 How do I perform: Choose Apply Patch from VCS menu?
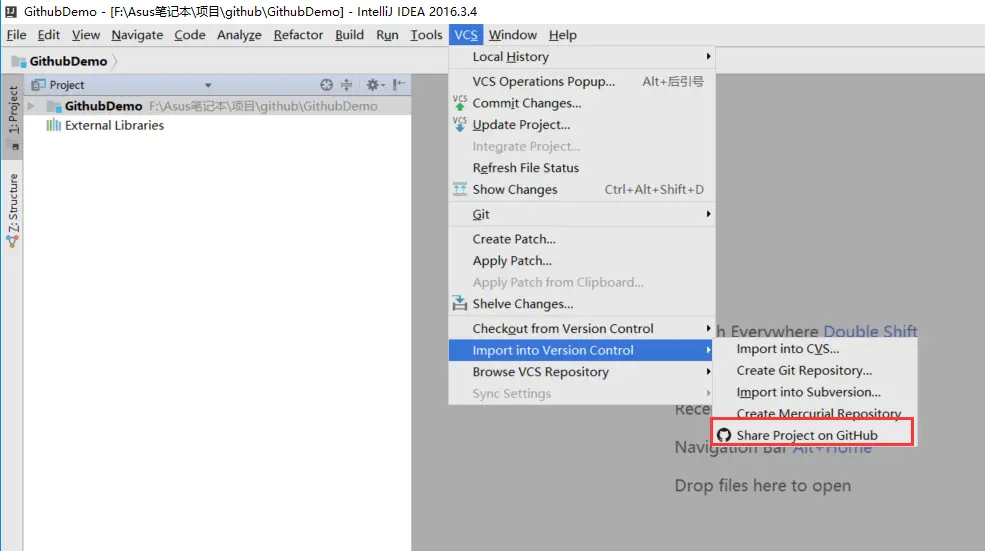pos(582,261)
